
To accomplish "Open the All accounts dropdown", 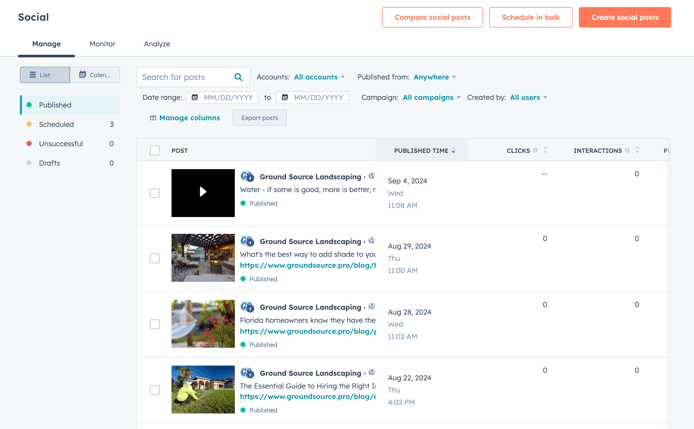I will pyautogui.click(x=319, y=77).
